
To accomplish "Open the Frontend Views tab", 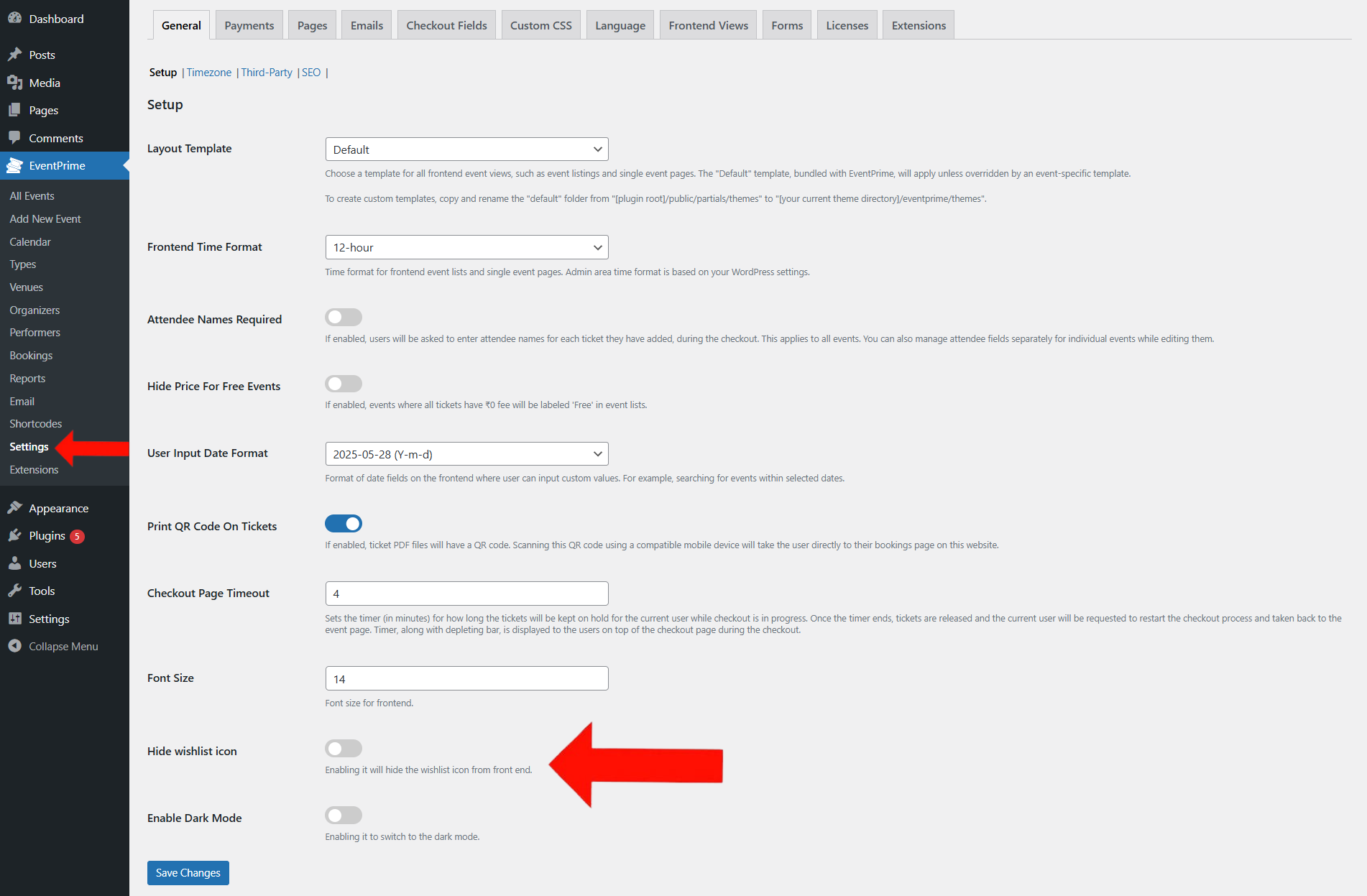I will click(x=708, y=25).
